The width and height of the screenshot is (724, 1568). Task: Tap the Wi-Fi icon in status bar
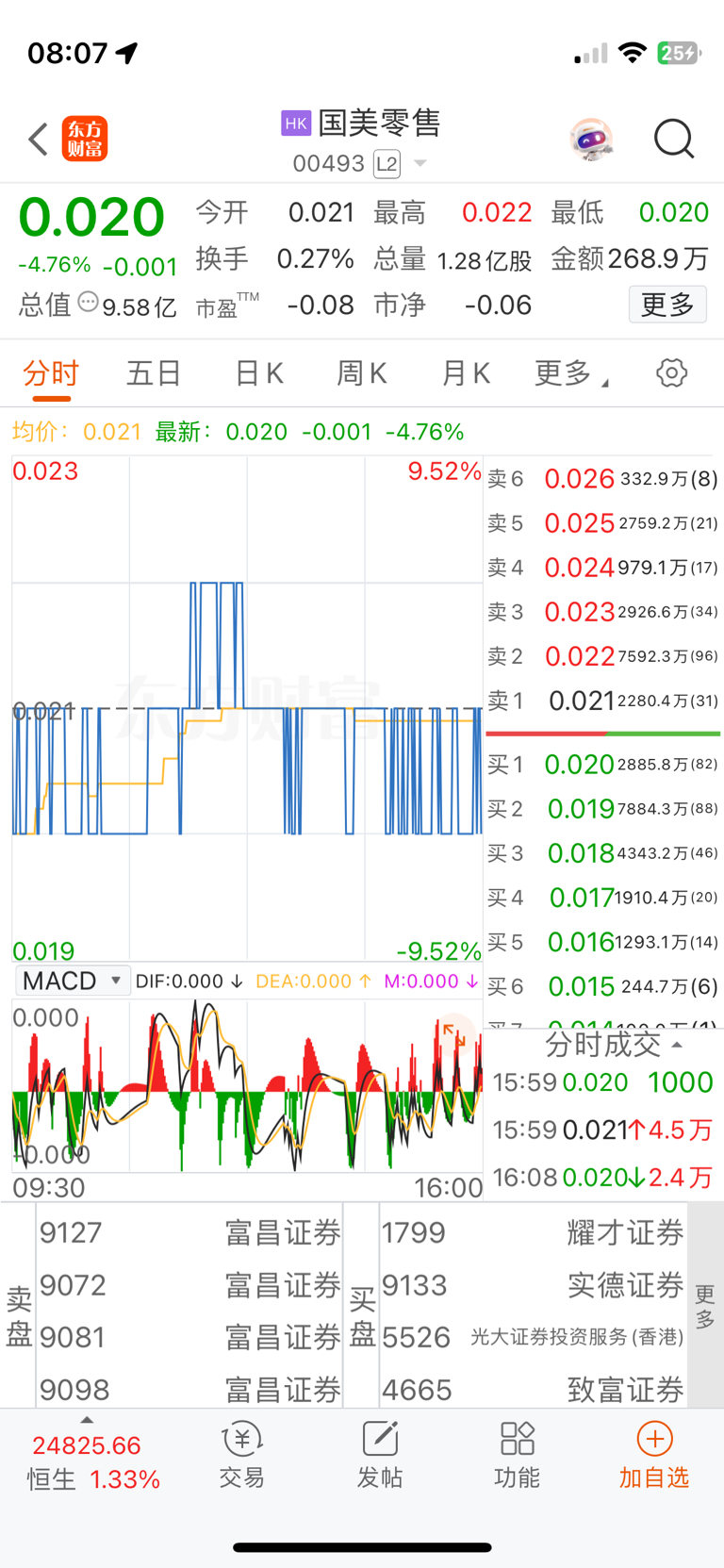pyautogui.click(x=632, y=53)
